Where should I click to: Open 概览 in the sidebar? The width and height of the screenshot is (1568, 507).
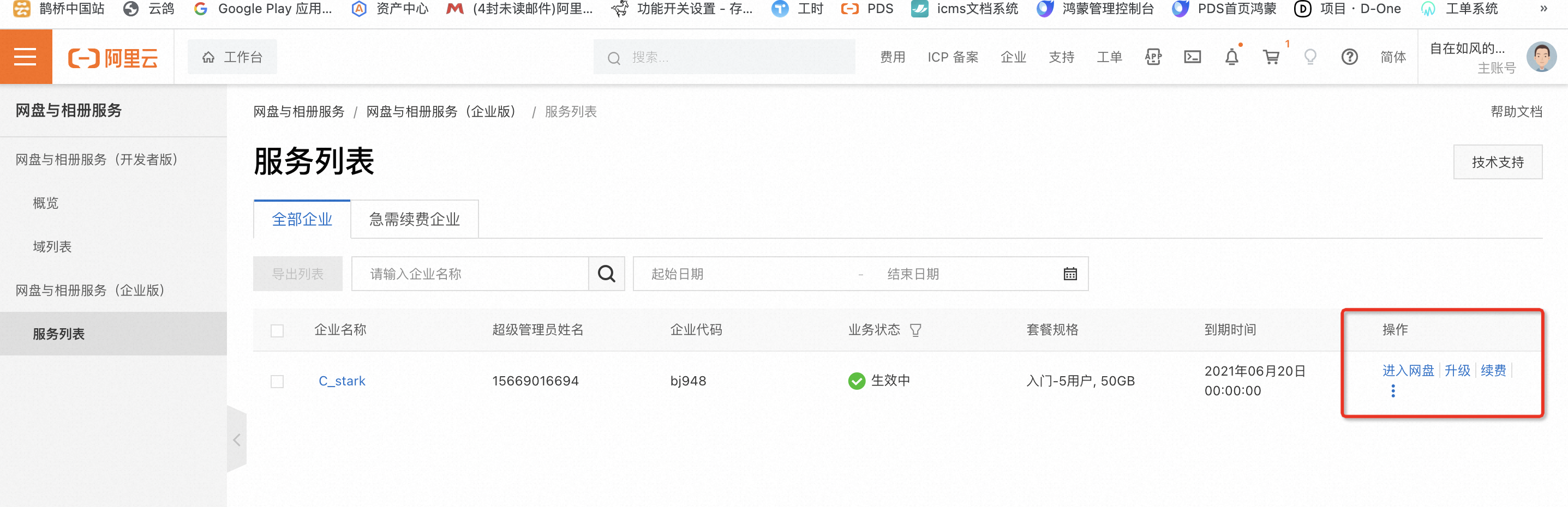[46, 203]
